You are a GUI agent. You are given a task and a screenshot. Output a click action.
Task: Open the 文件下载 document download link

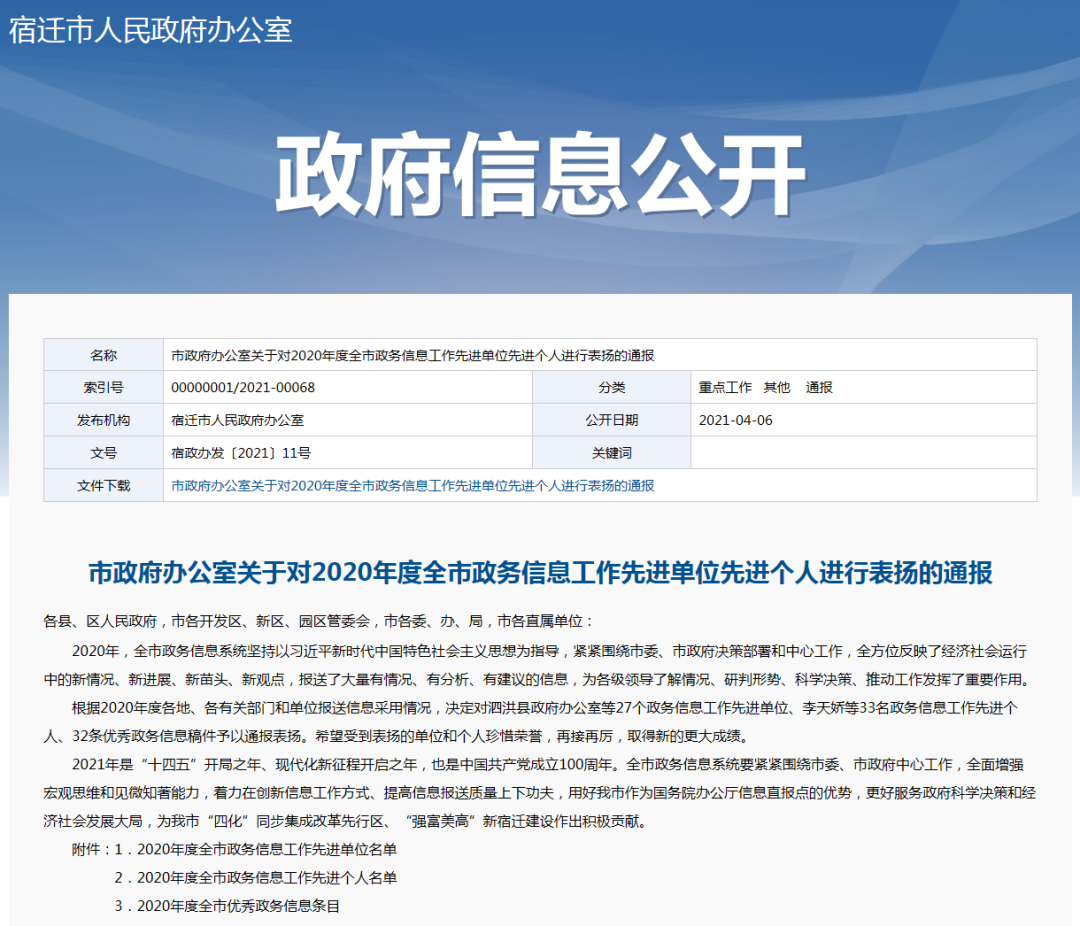tap(413, 486)
